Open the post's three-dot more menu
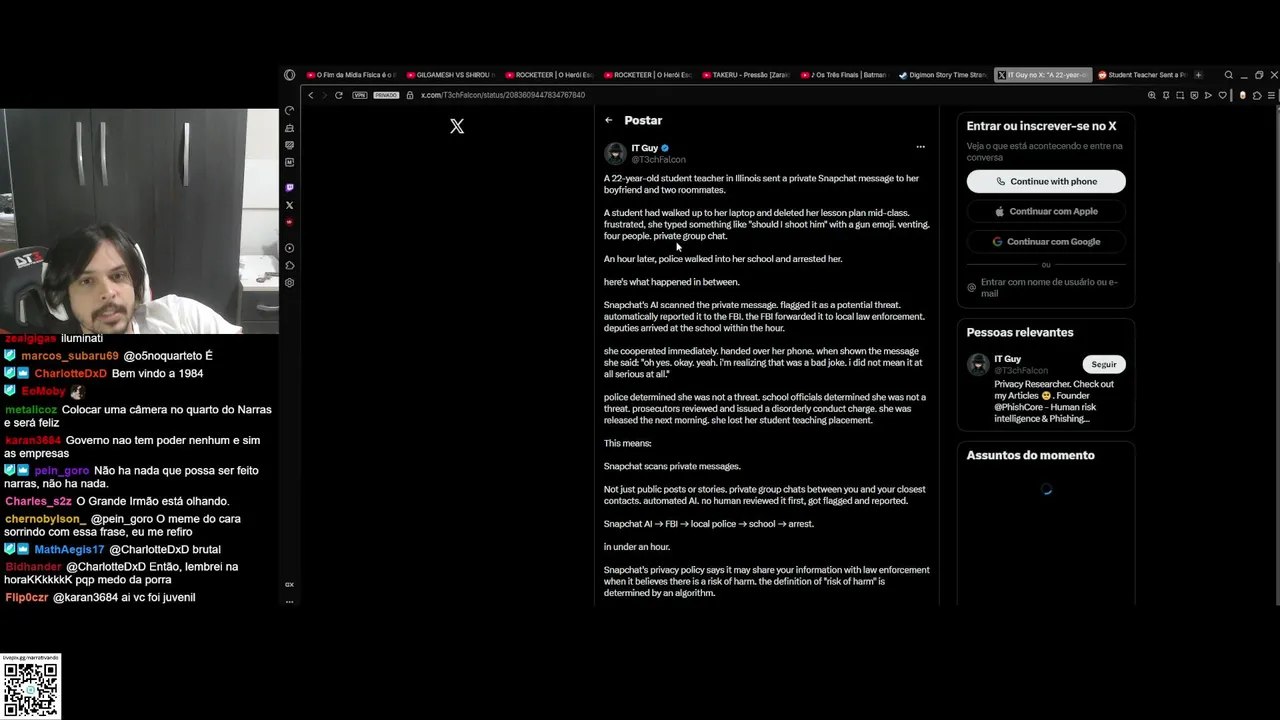The image size is (1280, 720). [920, 147]
